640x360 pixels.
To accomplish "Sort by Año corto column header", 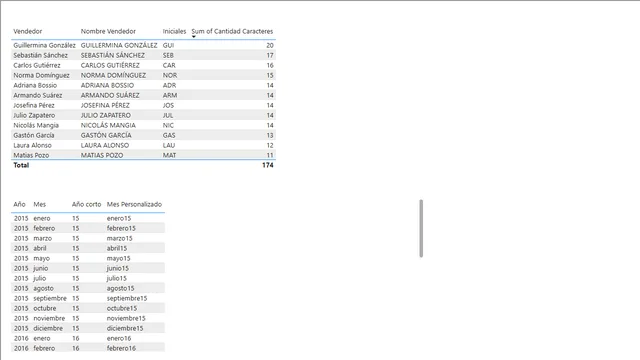I will 86,204.
